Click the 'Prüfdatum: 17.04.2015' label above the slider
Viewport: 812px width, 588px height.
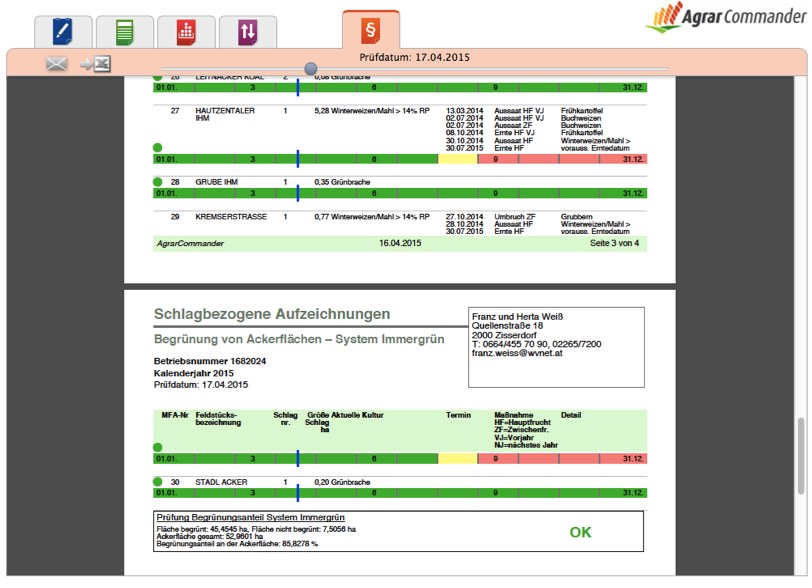point(415,58)
